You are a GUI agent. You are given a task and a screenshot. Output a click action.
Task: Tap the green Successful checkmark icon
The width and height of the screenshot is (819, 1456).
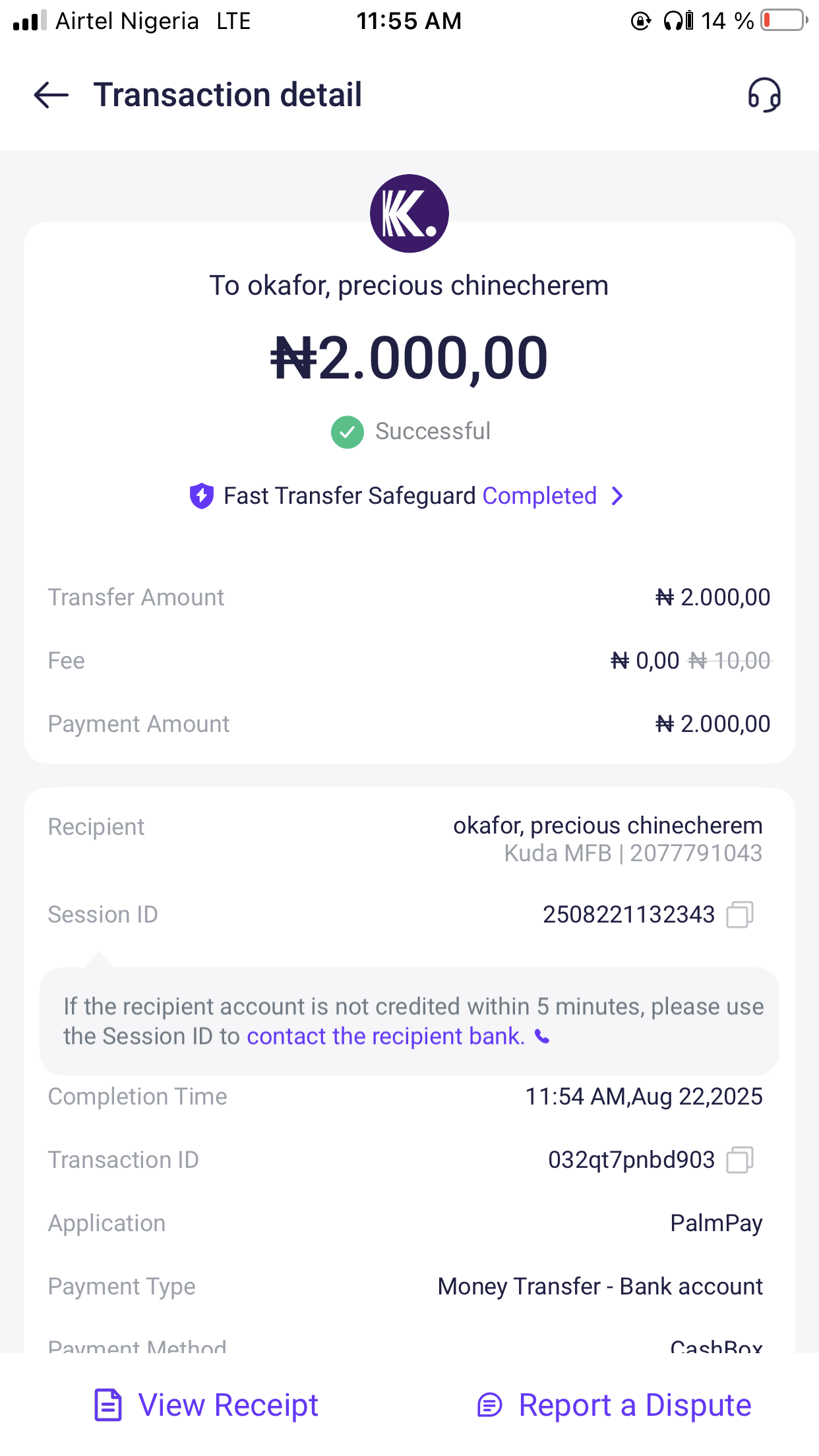coord(348,432)
